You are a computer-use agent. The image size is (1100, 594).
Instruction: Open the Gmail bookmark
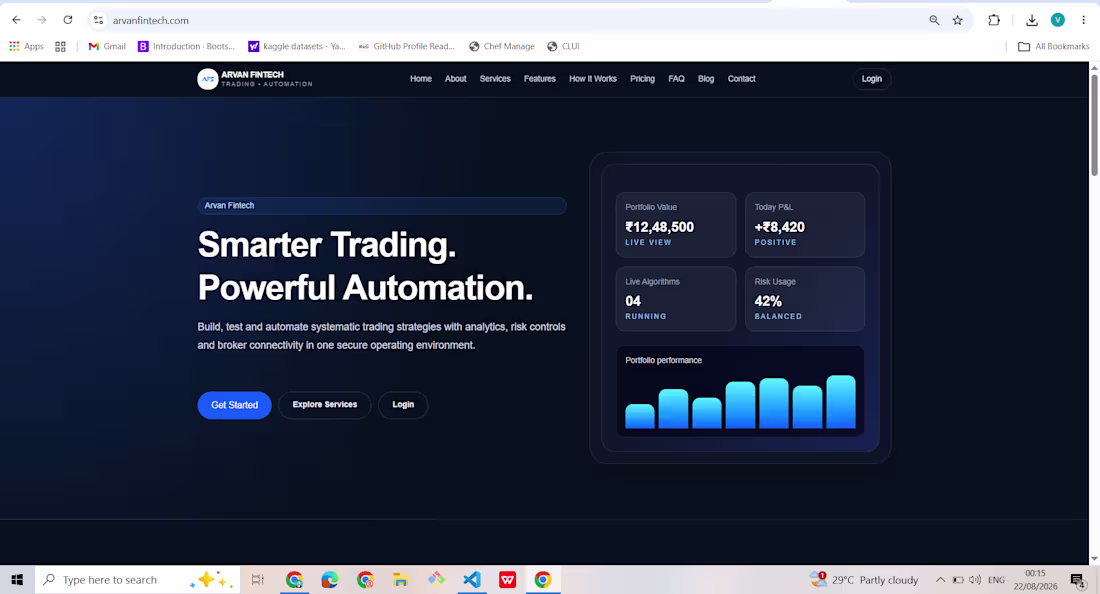pyautogui.click(x=107, y=46)
